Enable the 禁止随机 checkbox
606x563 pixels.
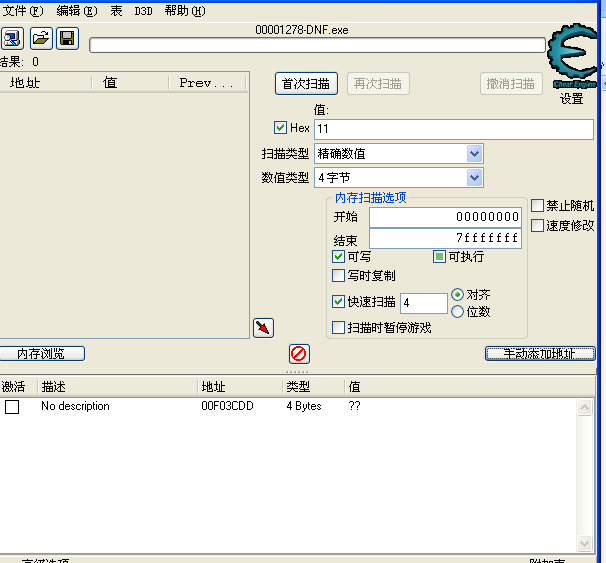(x=537, y=206)
